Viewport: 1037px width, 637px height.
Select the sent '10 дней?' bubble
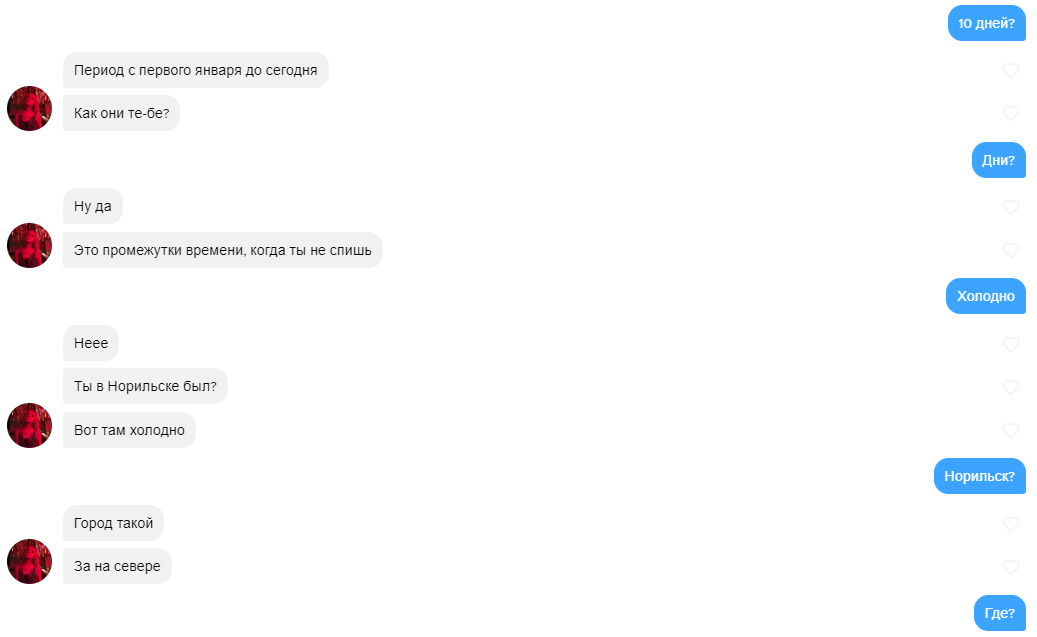(x=987, y=23)
